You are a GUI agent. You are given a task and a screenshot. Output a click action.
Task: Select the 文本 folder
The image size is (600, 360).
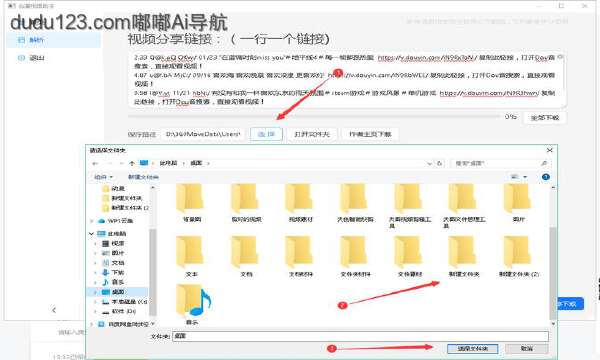[x=191, y=257]
